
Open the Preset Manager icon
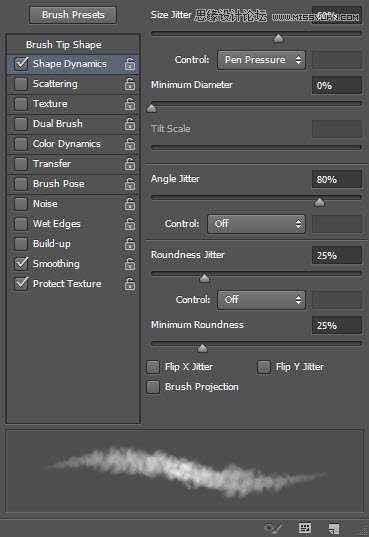[305, 528]
